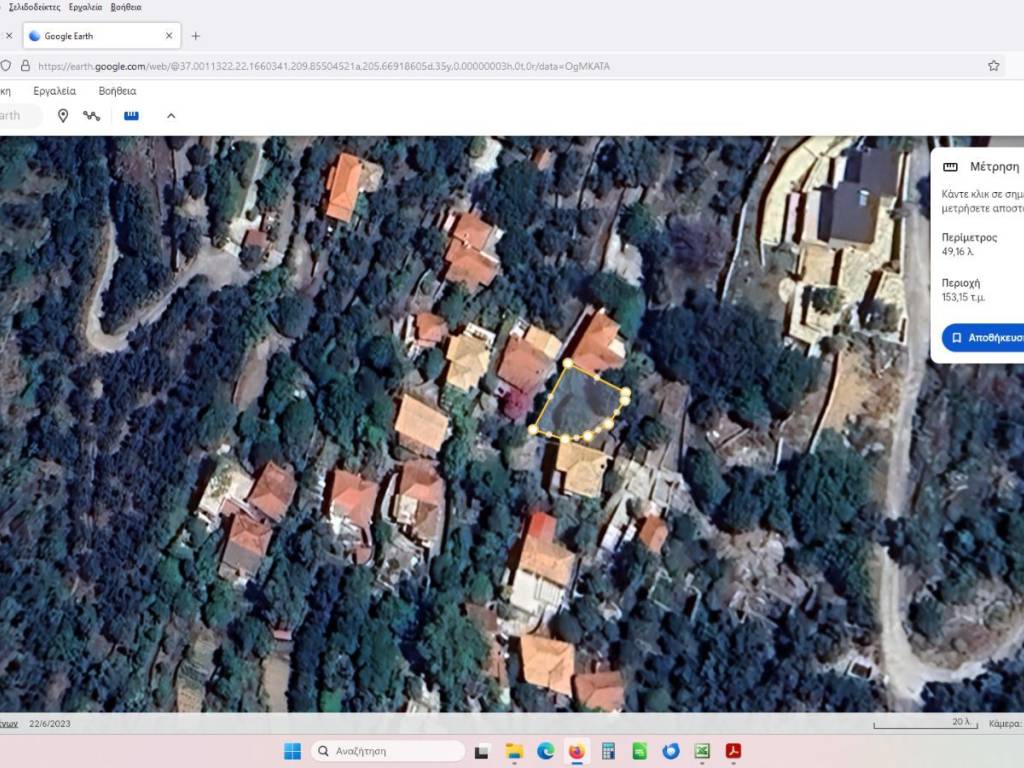Open the Βοήθεια menu in Google Earth
The height and width of the screenshot is (768, 1024).
(x=117, y=91)
